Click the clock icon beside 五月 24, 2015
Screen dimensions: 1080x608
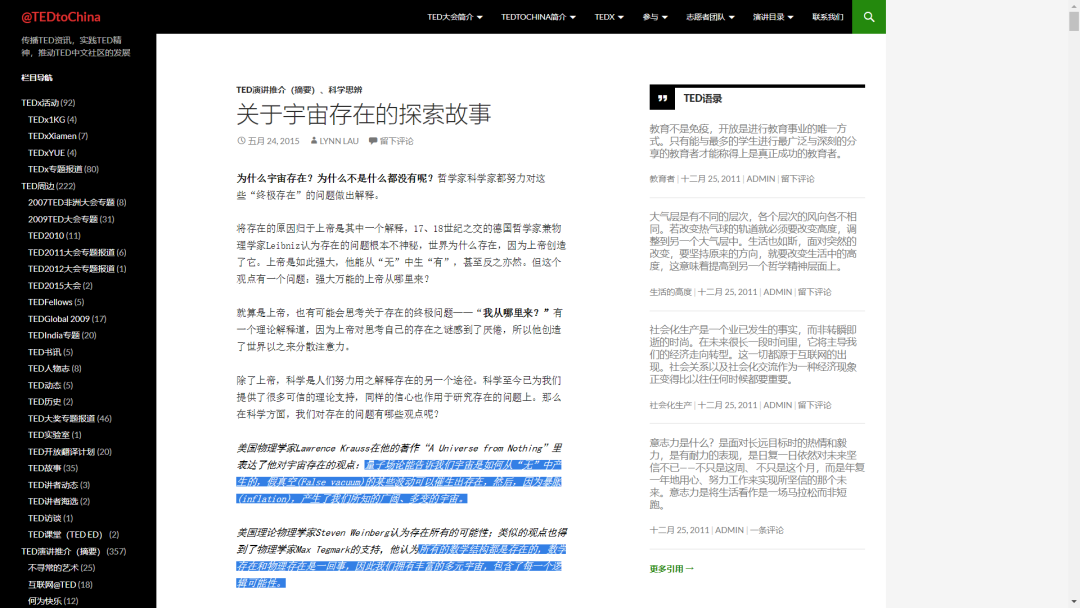(x=241, y=140)
